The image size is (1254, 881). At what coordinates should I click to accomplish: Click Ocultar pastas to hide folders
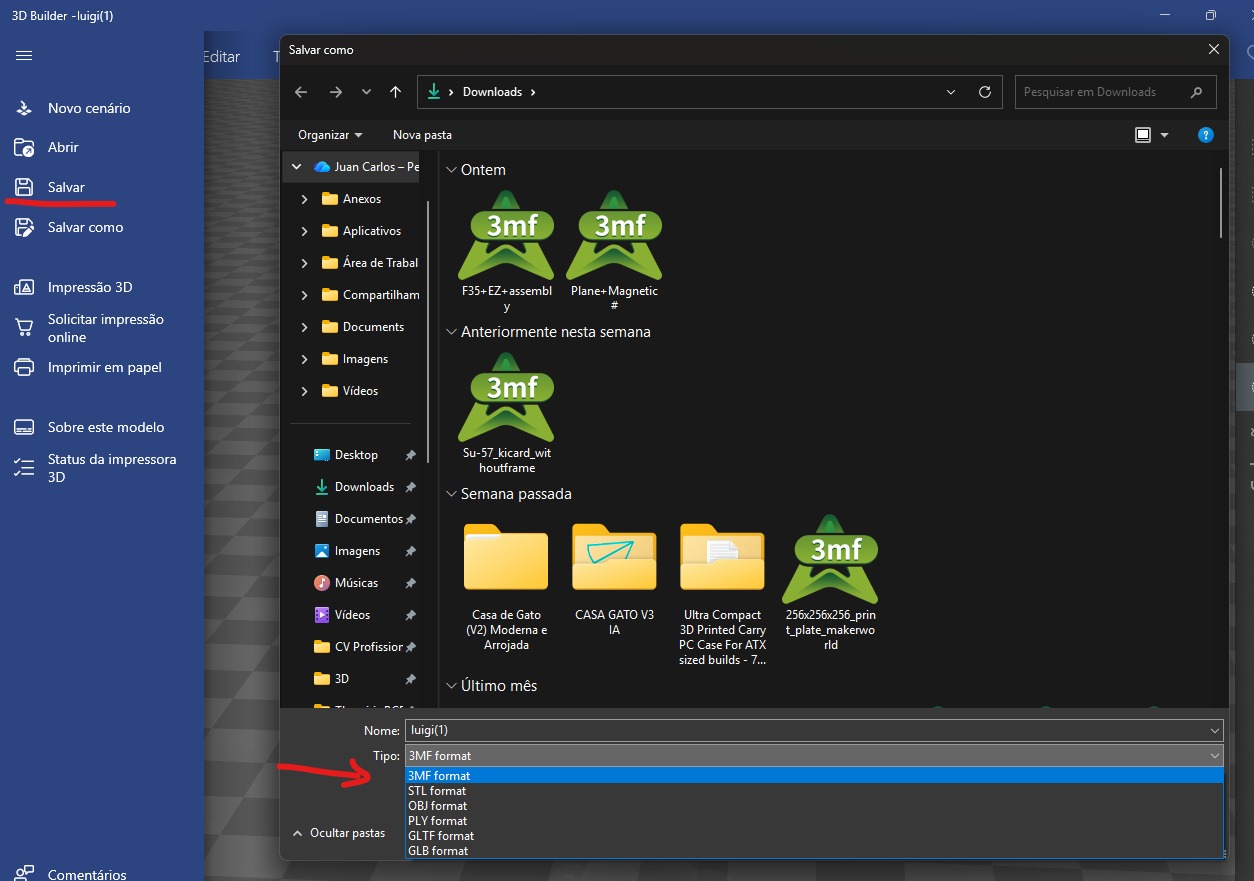click(x=338, y=833)
